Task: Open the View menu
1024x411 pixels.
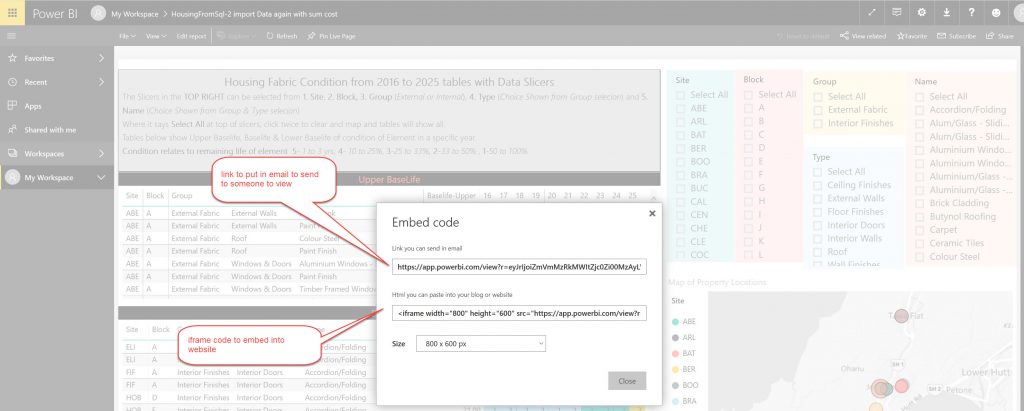Action: coord(156,36)
